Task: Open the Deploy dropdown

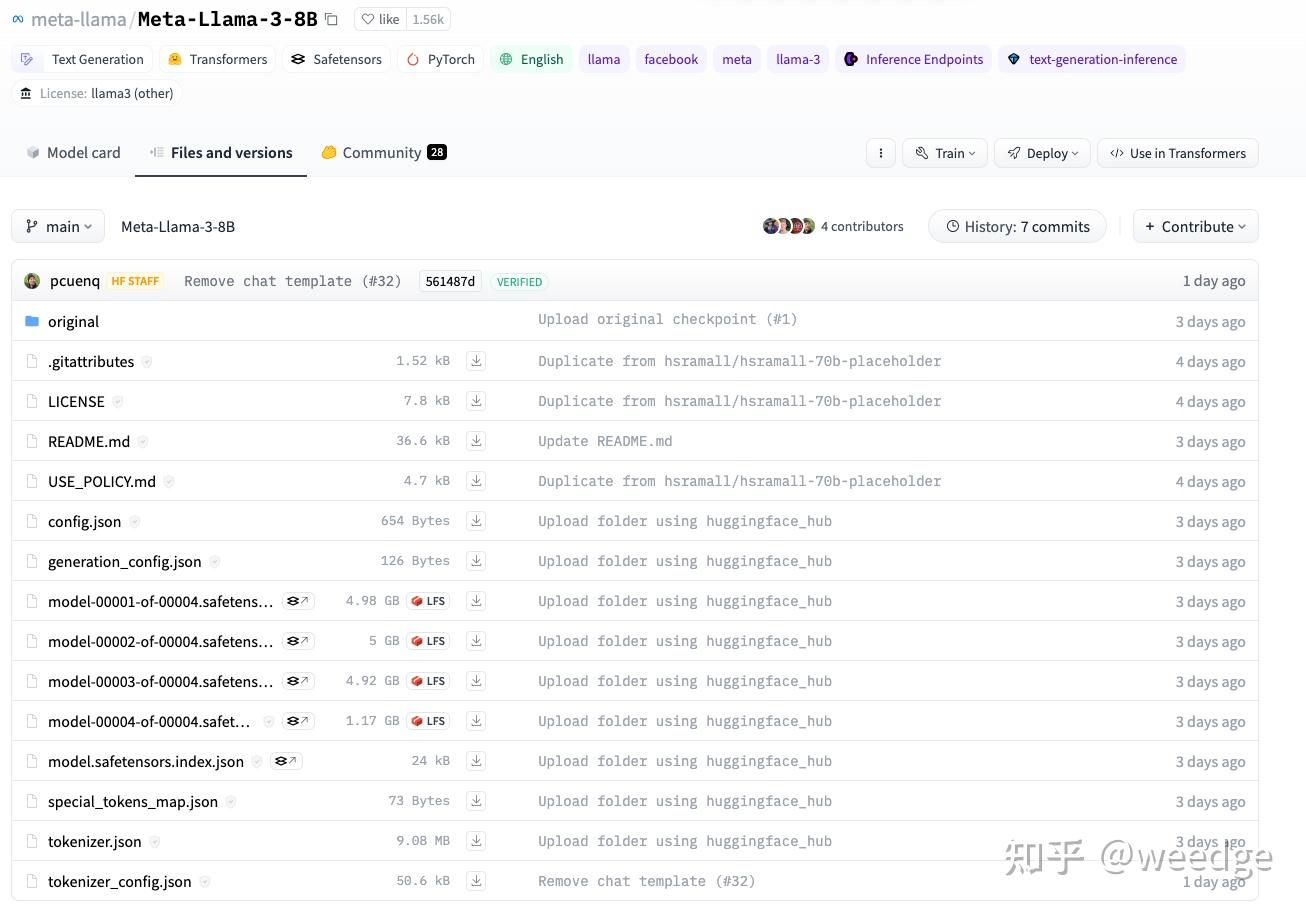Action: tap(1042, 152)
